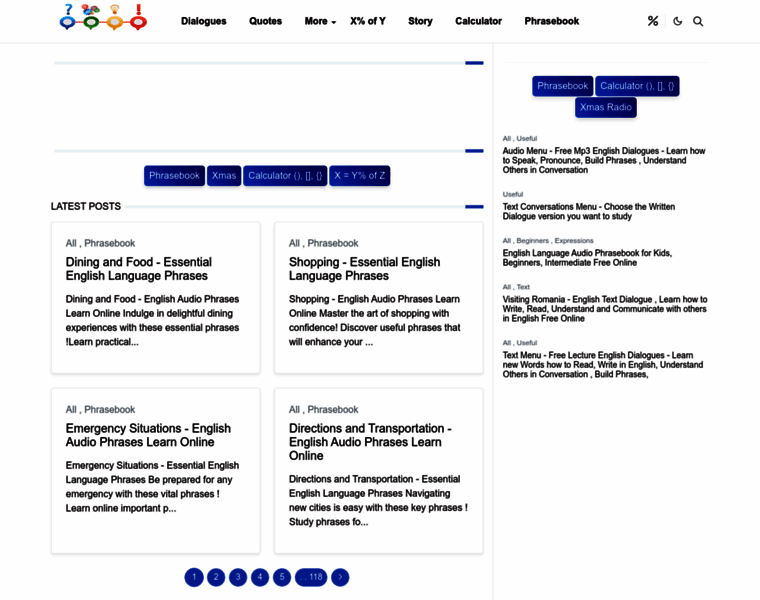Click Phrasebook category on Shopping card
This screenshot has width=760, height=600.
[x=333, y=243]
